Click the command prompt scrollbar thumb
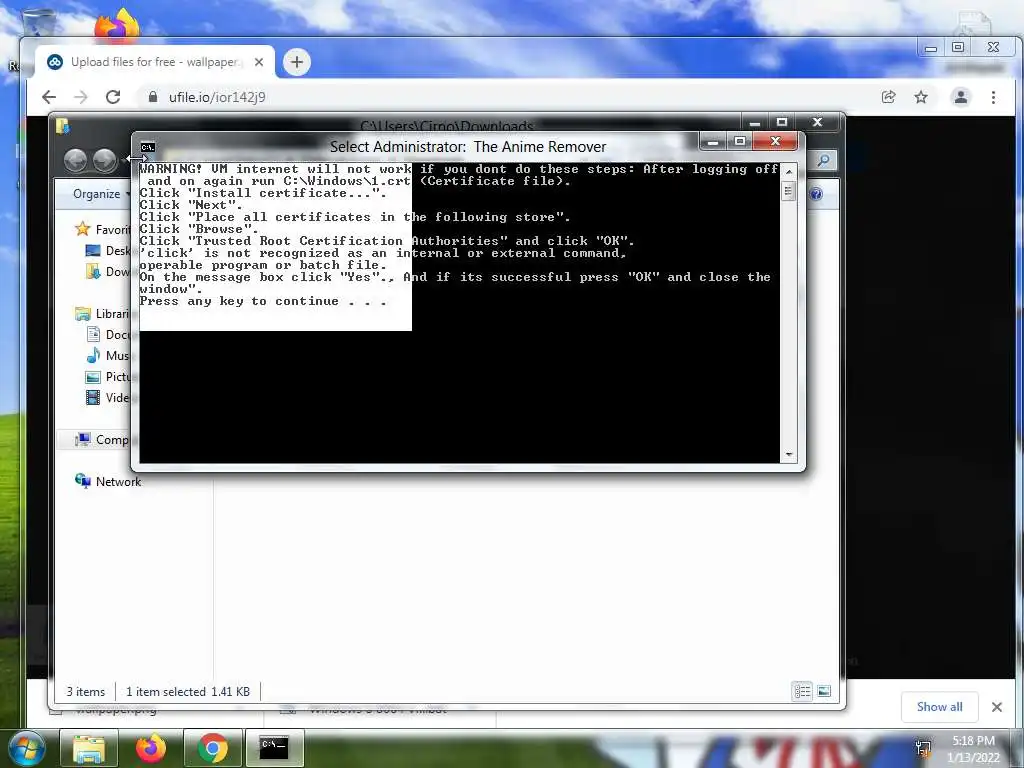The height and width of the screenshot is (768, 1024). pyautogui.click(x=789, y=191)
